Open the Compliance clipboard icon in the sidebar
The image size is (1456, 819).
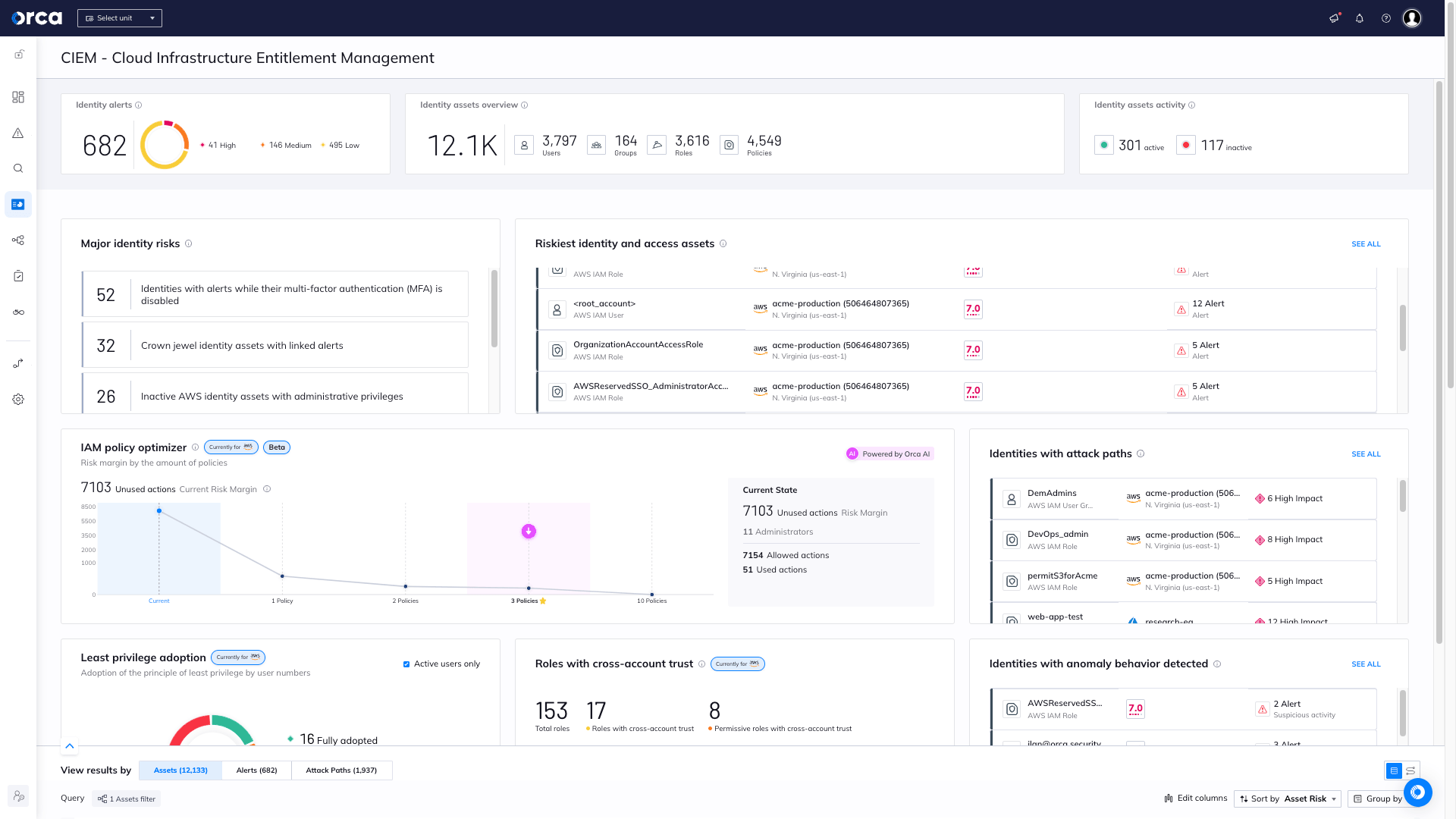click(18, 276)
